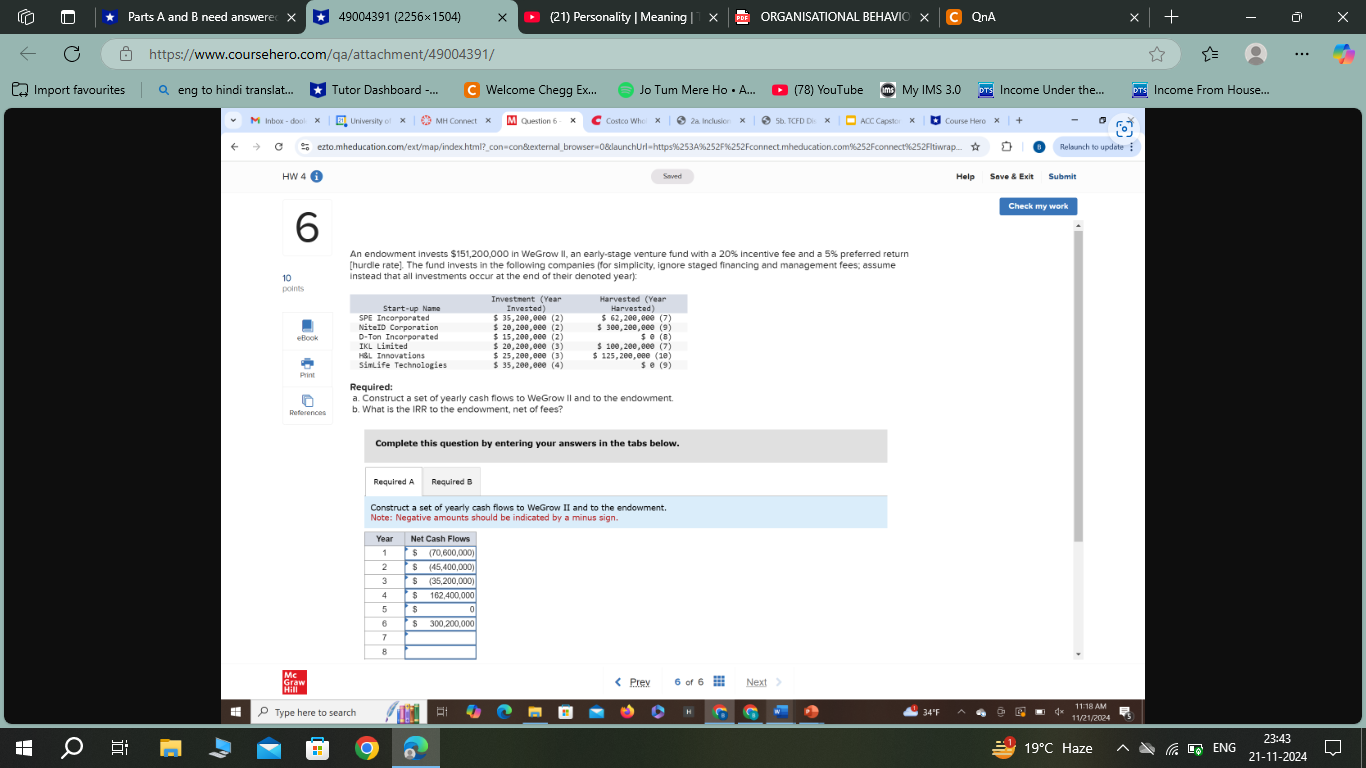Open the Jo Tum Mere Ho bookmark
This screenshot has height=768, width=1366.
click(x=686, y=89)
